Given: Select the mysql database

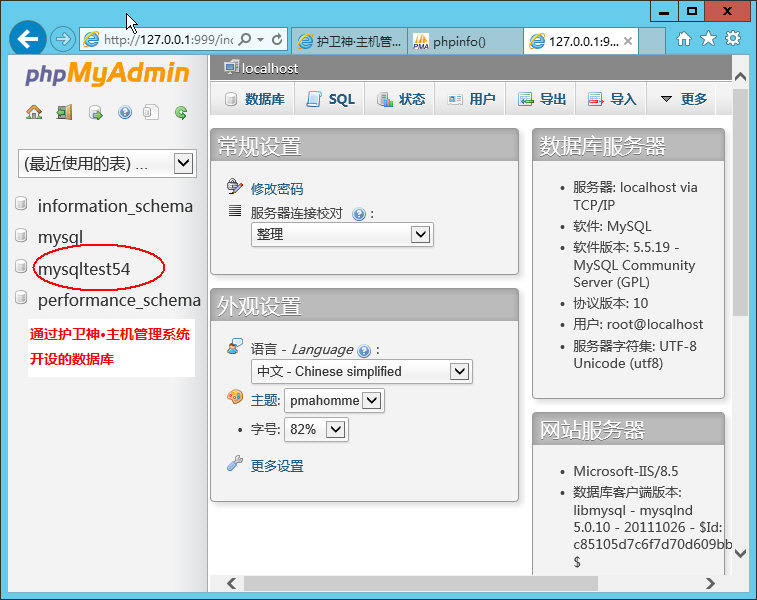Looking at the screenshot, I should tap(60, 237).
